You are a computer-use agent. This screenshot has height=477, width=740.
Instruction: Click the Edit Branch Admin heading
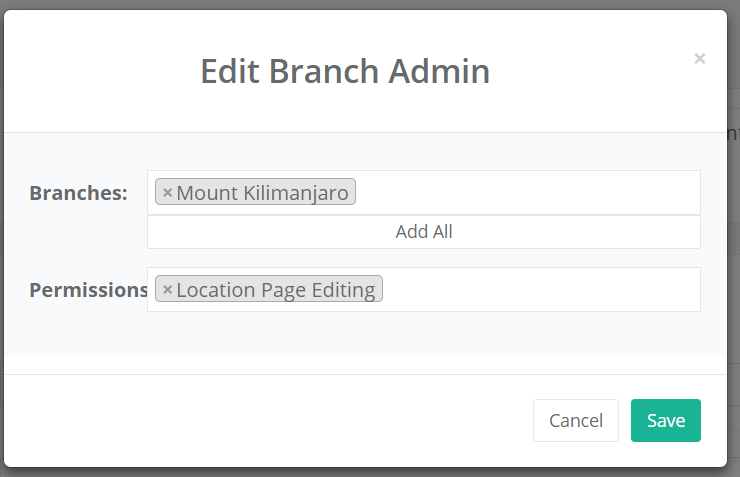[x=345, y=71]
